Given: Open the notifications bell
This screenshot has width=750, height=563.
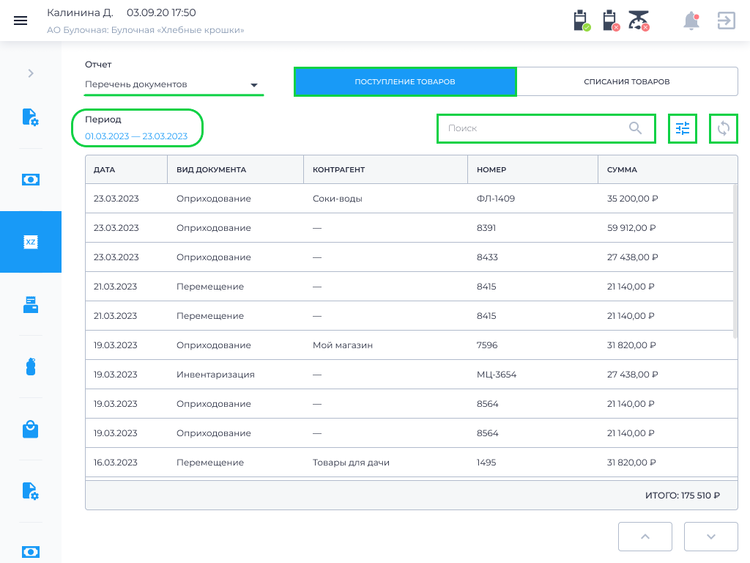Looking at the screenshot, I should pyautogui.click(x=691, y=21).
